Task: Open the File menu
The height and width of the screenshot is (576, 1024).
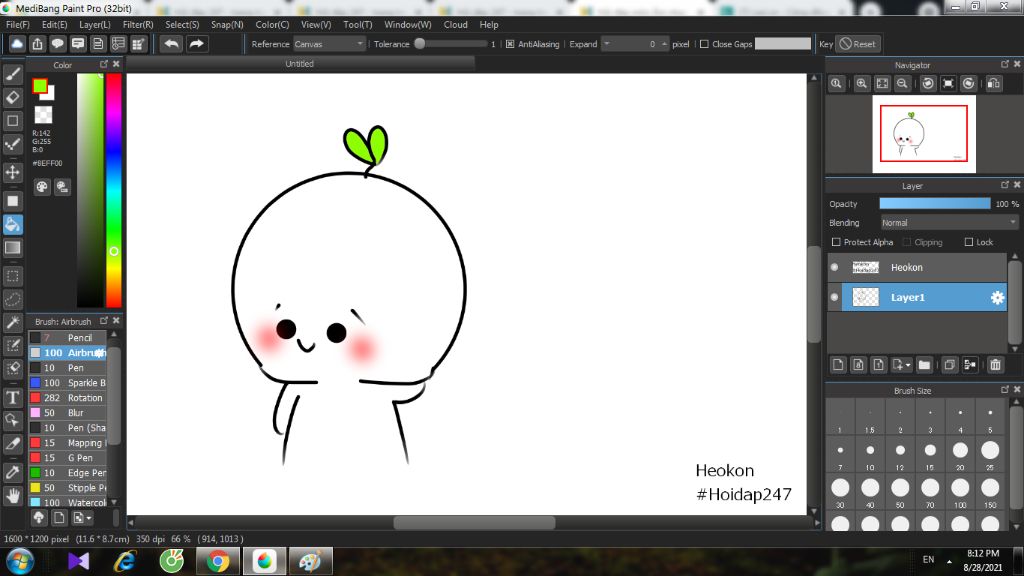Action: pos(18,25)
